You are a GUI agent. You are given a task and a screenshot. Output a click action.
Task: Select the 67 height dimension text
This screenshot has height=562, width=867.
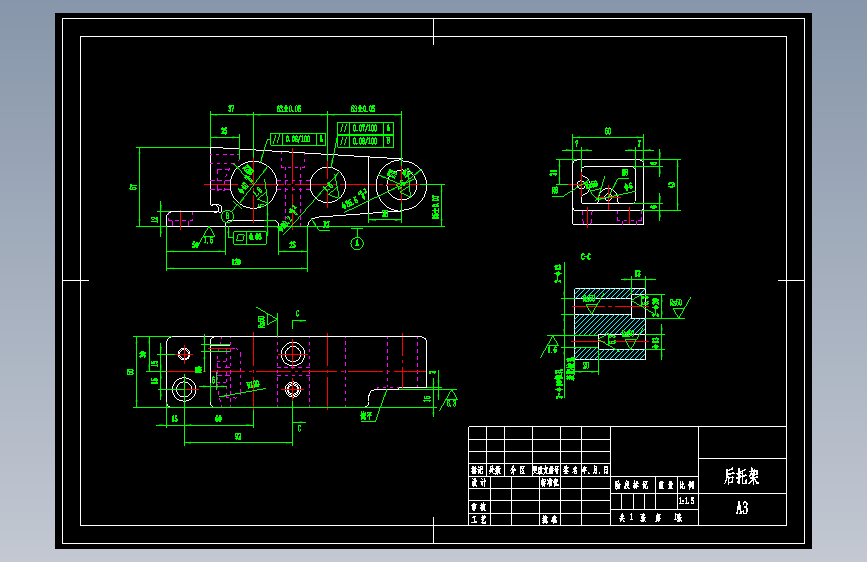[x=133, y=187]
